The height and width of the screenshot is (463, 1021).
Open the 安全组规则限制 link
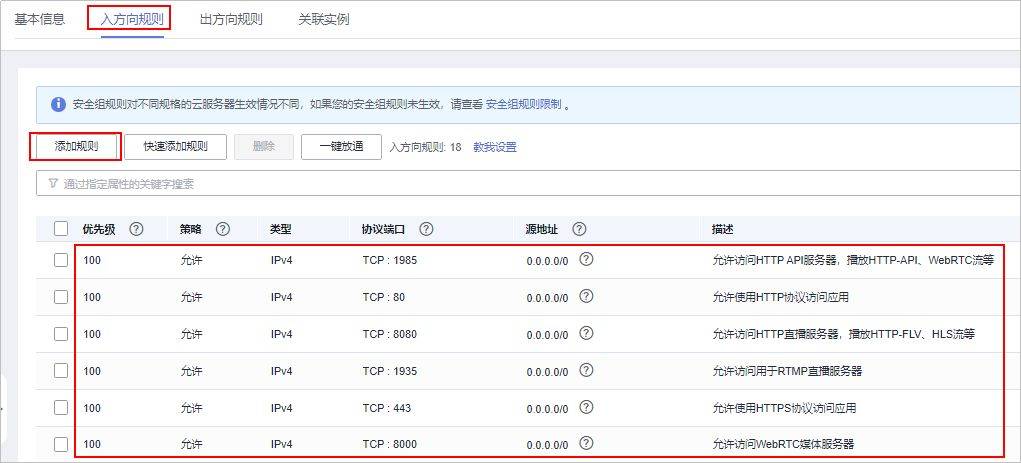pyautogui.click(x=523, y=104)
